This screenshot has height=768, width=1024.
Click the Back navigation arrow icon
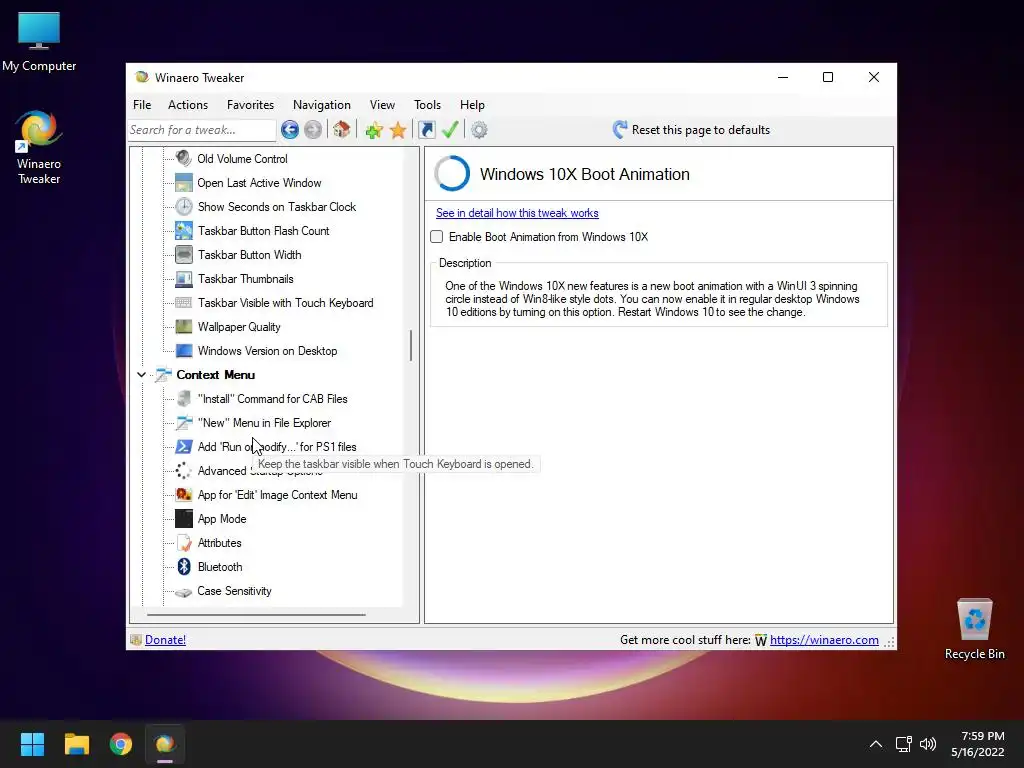click(290, 130)
